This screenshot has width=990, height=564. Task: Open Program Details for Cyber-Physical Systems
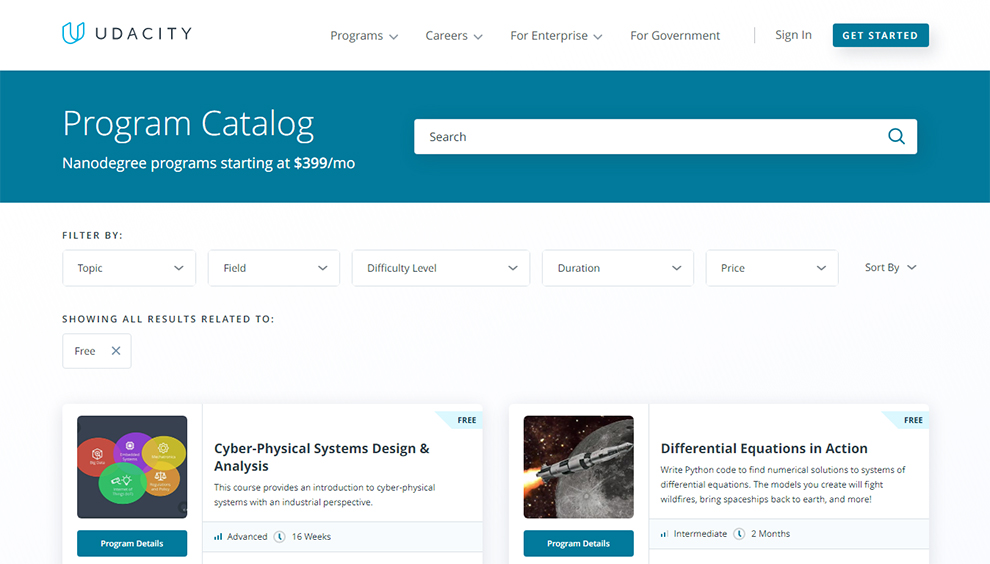[132, 543]
